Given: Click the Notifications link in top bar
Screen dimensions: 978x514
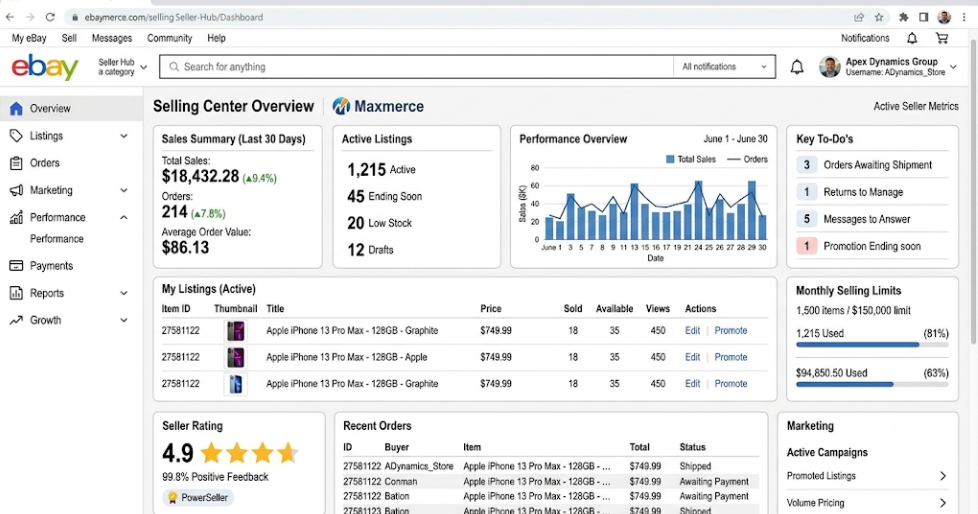Looking at the screenshot, I should tap(865, 38).
